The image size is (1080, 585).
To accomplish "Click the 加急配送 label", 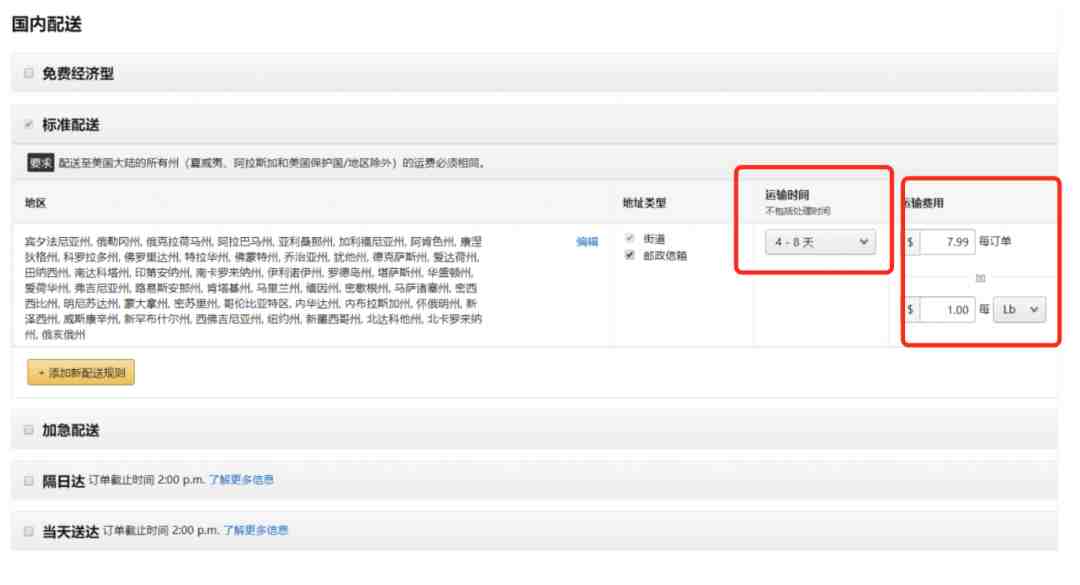I will pyautogui.click(x=71, y=430).
